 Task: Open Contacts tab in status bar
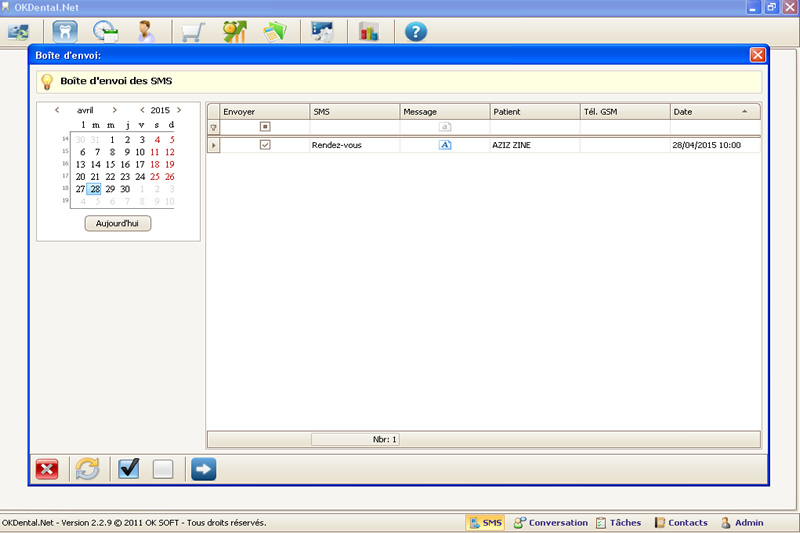(681, 523)
